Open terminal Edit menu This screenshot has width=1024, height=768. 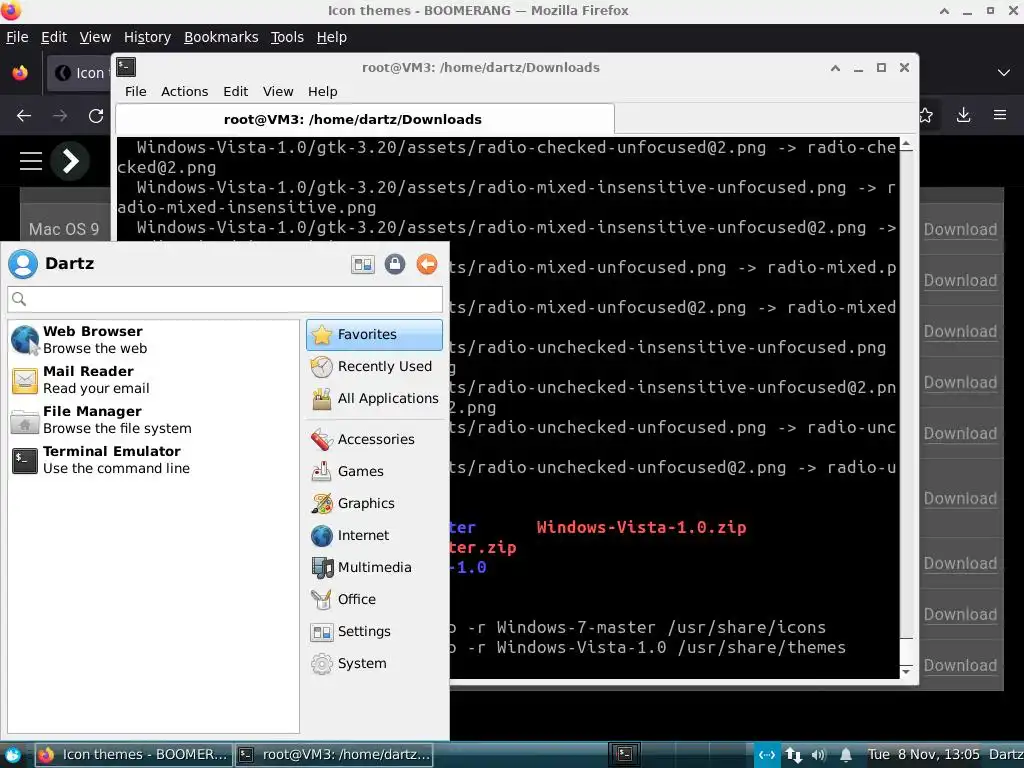[x=236, y=91]
